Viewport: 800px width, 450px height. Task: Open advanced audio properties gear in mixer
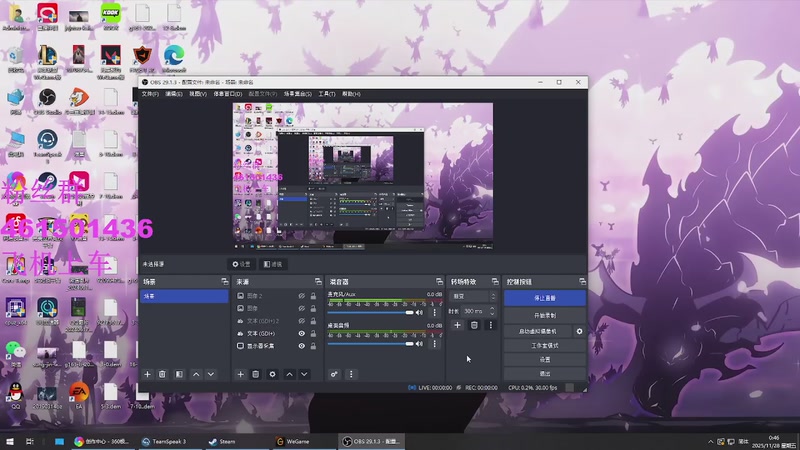(x=334, y=374)
